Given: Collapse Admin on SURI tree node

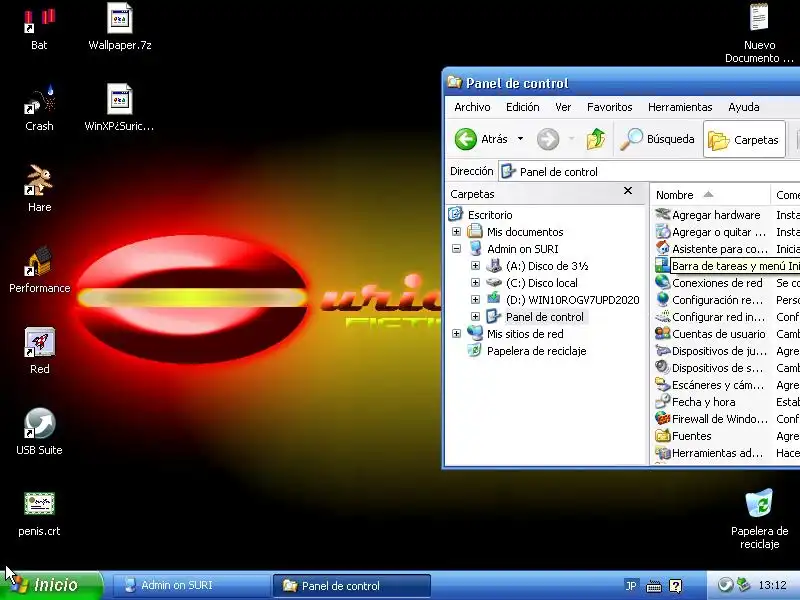Looking at the screenshot, I should (x=456, y=249).
